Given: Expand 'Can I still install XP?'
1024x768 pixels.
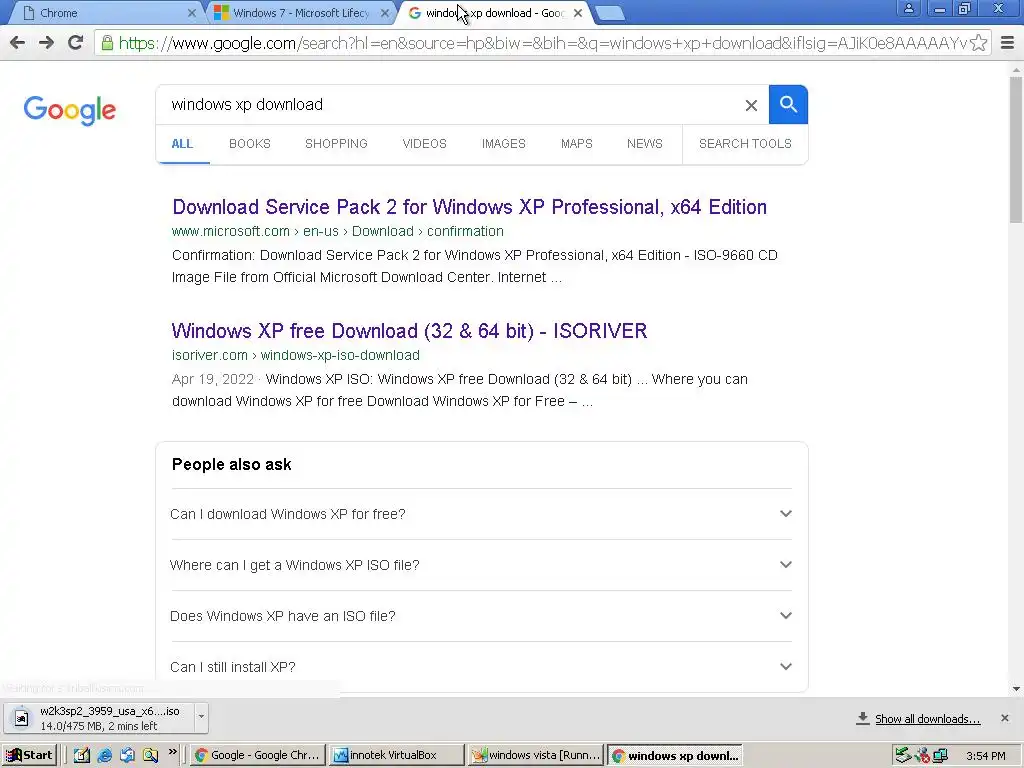Looking at the screenshot, I should coord(481,667).
